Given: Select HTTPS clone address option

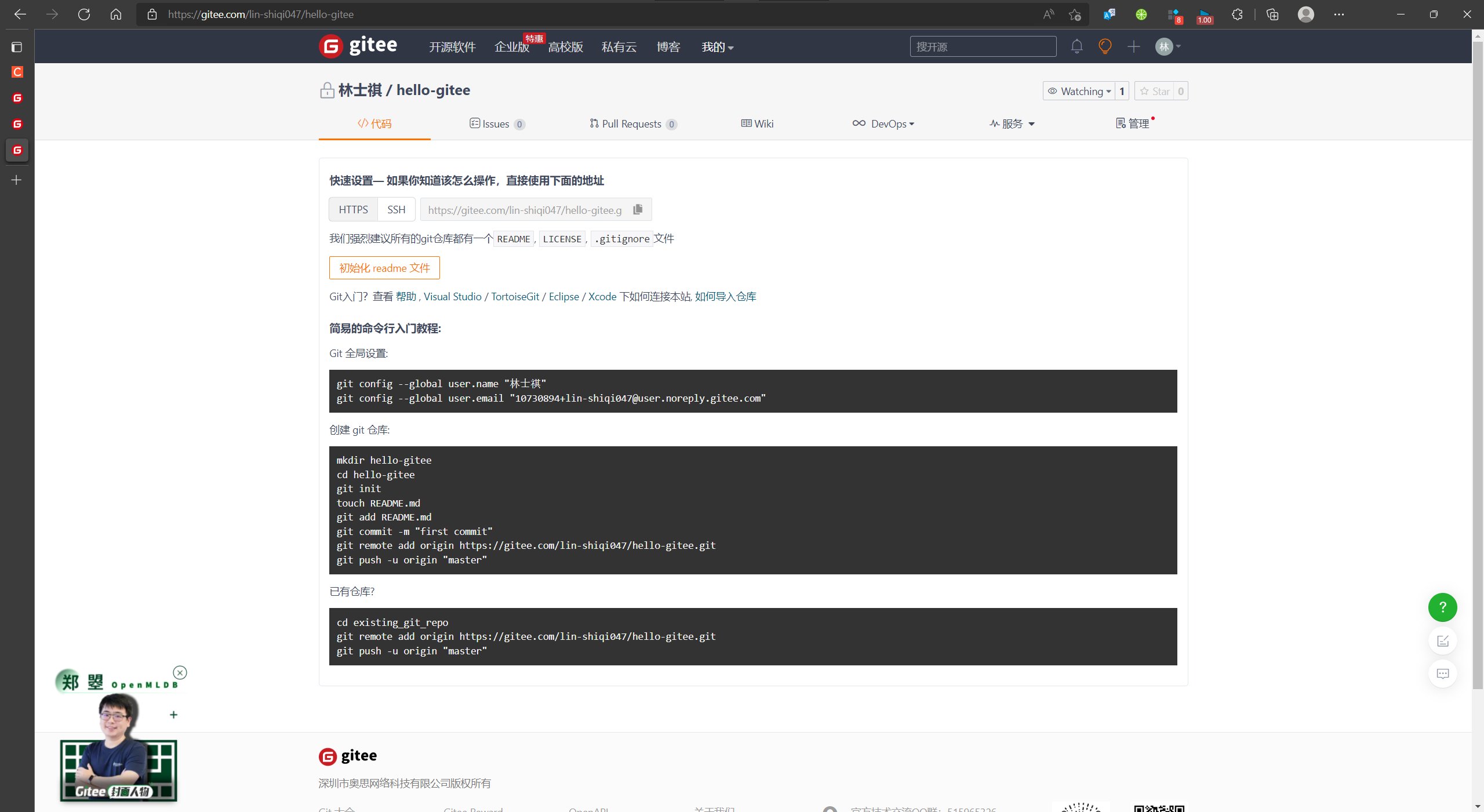Looking at the screenshot, I should coord(353,209).
